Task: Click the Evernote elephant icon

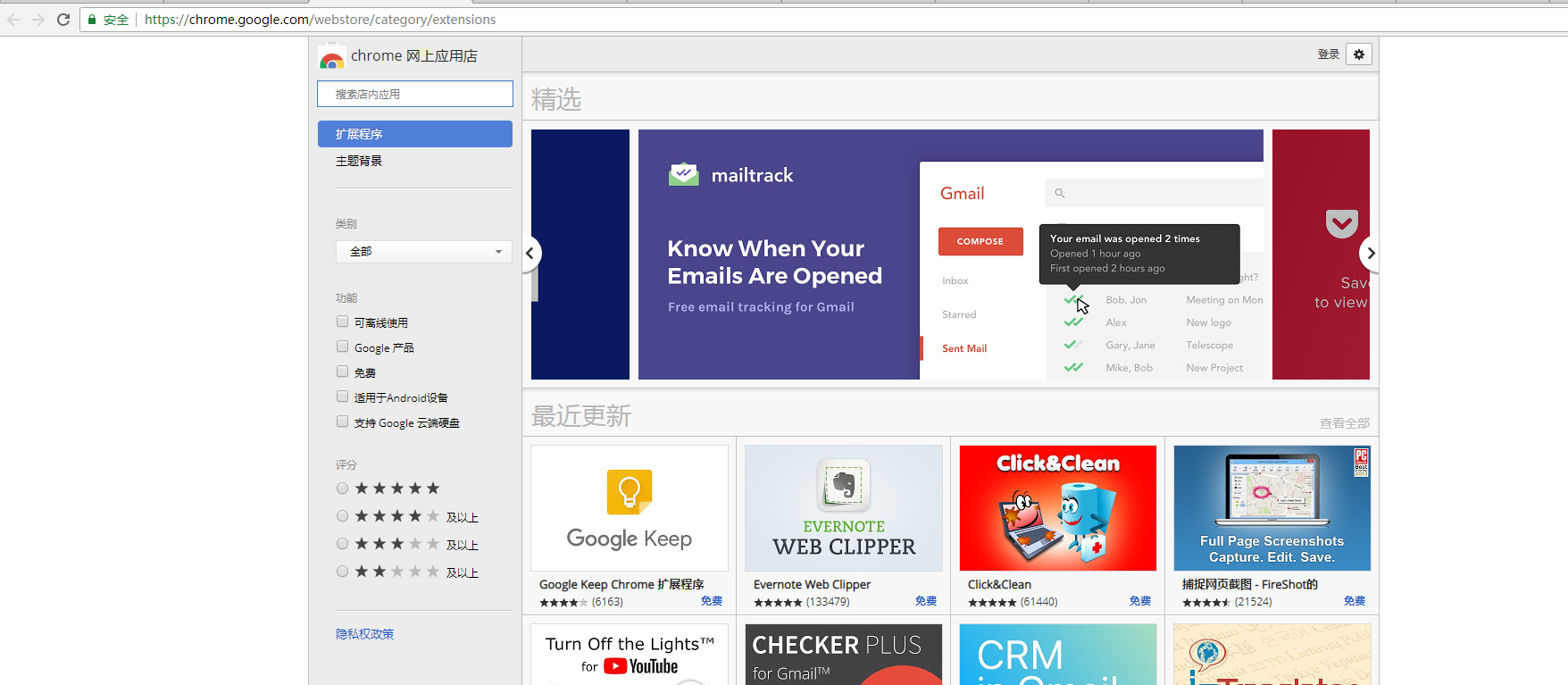Action: pyautogui.click(x=844, y=485)
